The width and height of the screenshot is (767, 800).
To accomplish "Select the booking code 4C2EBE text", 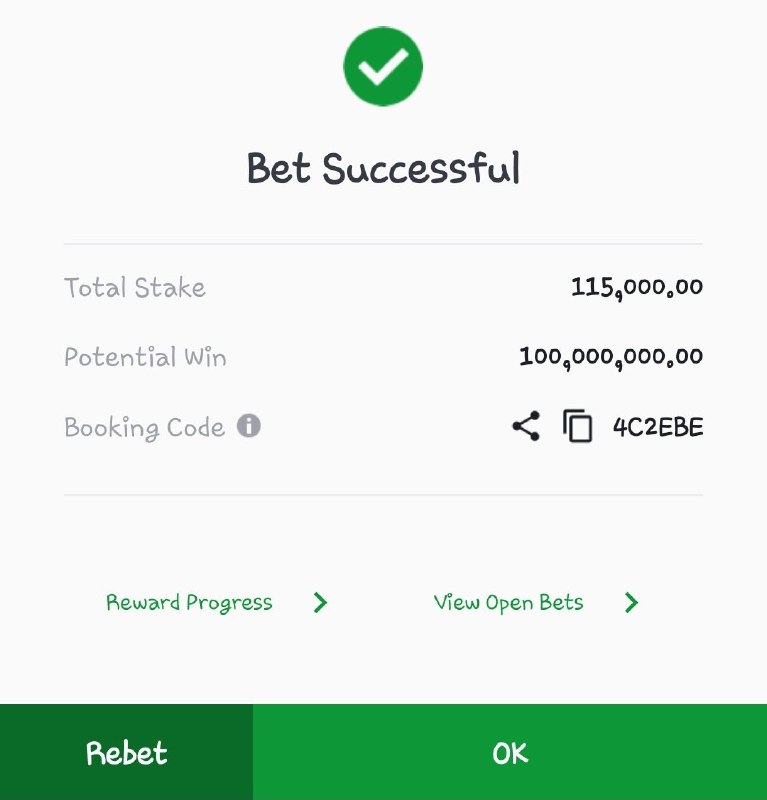I will click(x=658, y=427).
